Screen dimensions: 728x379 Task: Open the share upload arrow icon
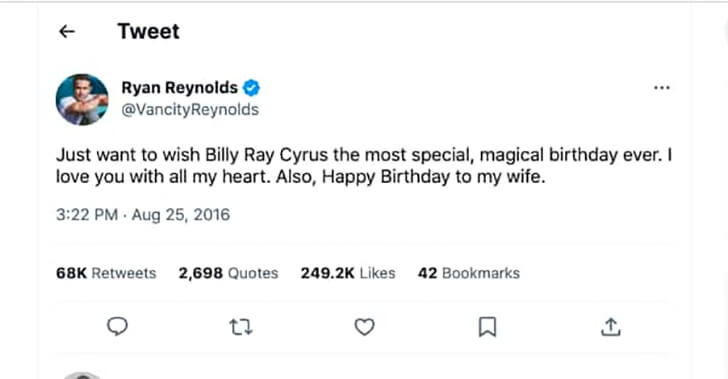click(611, 327)
